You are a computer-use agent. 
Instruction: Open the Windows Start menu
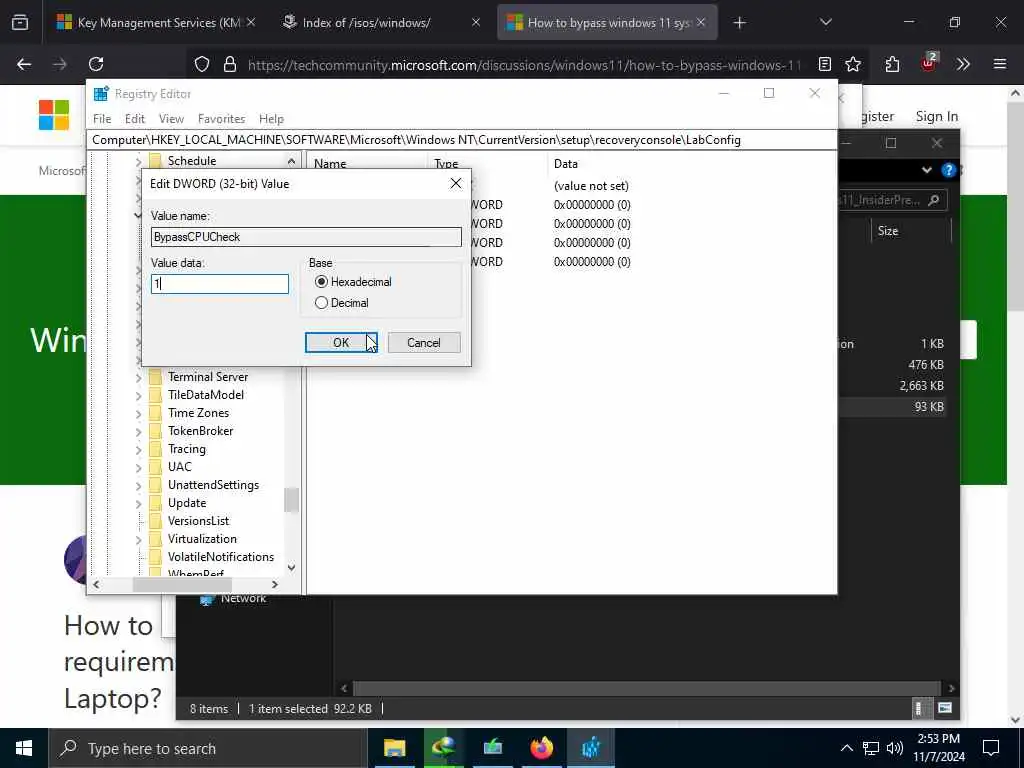pos(24,748)
